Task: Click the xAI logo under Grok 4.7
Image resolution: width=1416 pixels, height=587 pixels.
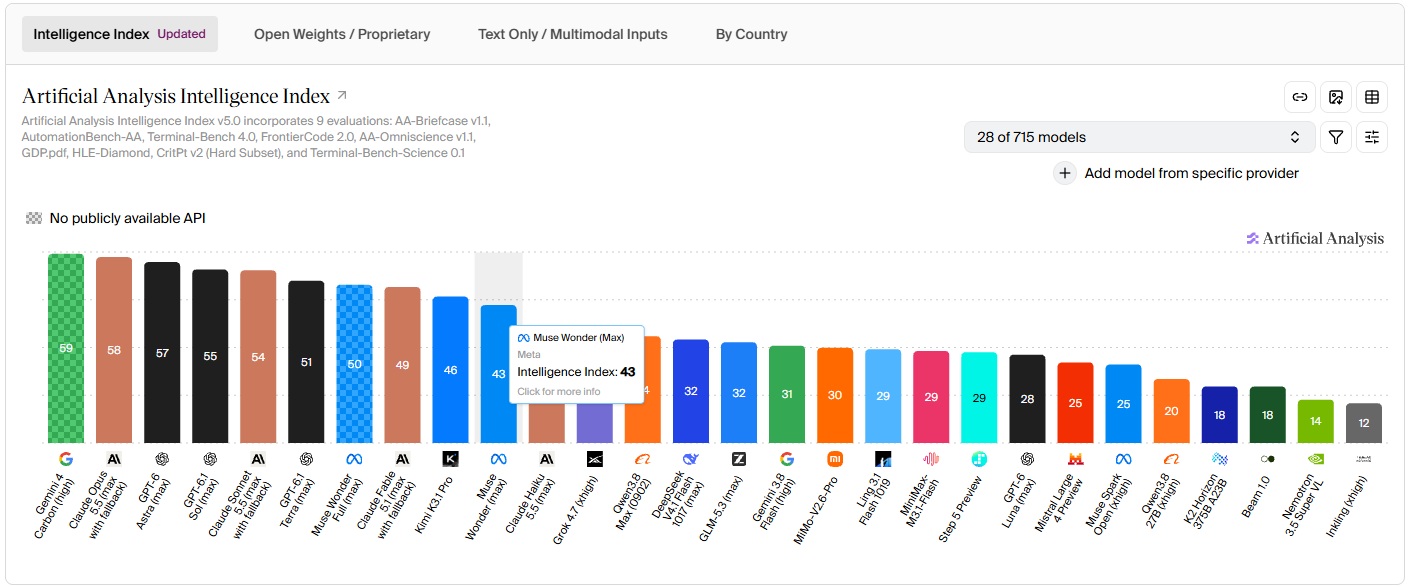Action: (595, 459)
